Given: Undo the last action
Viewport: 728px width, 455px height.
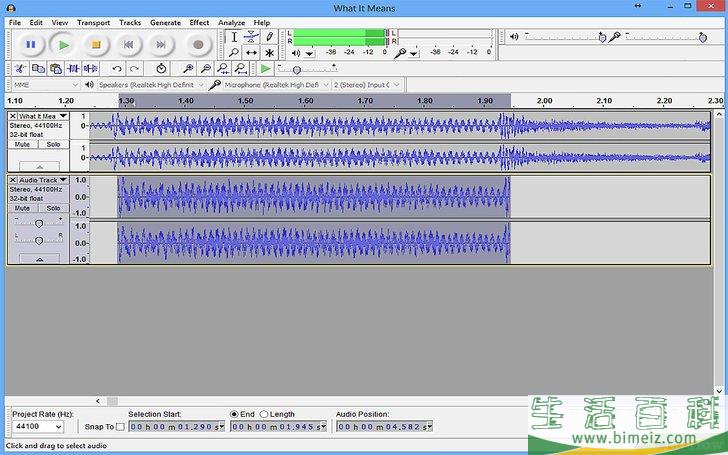Looking at the screenshot, I should (117, 69).
